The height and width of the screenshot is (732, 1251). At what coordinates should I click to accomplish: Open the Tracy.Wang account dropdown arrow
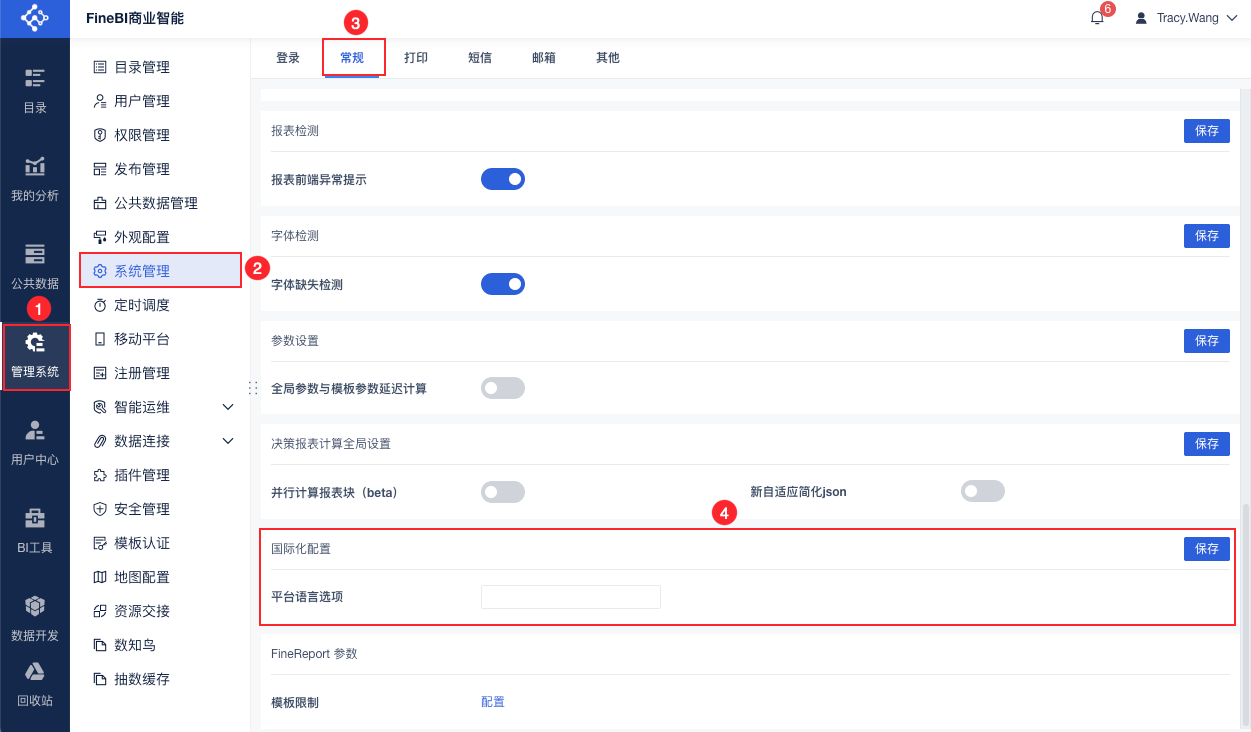[1231, 18]
